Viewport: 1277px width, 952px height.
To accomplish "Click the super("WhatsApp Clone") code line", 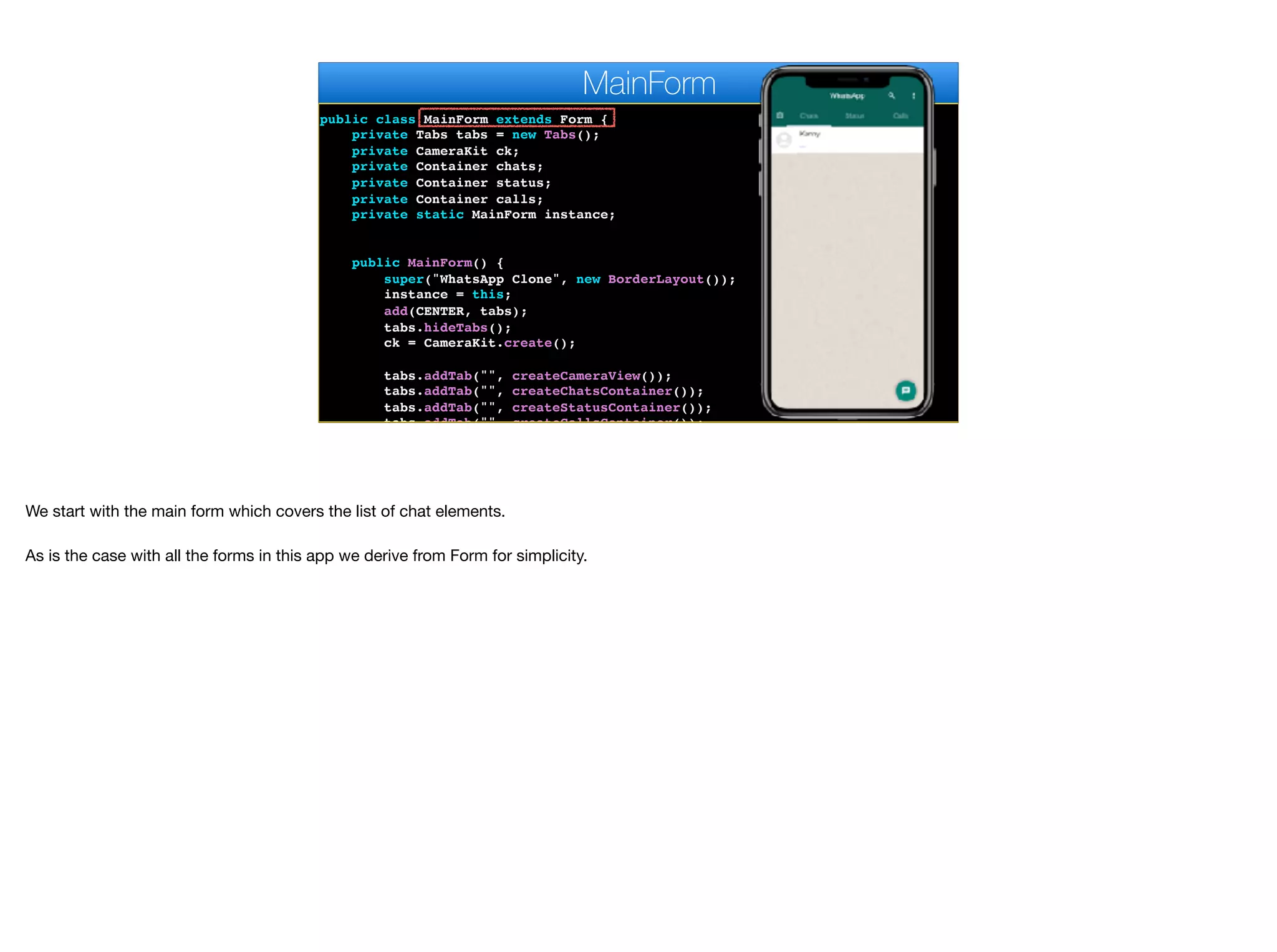I will (559, 279).
